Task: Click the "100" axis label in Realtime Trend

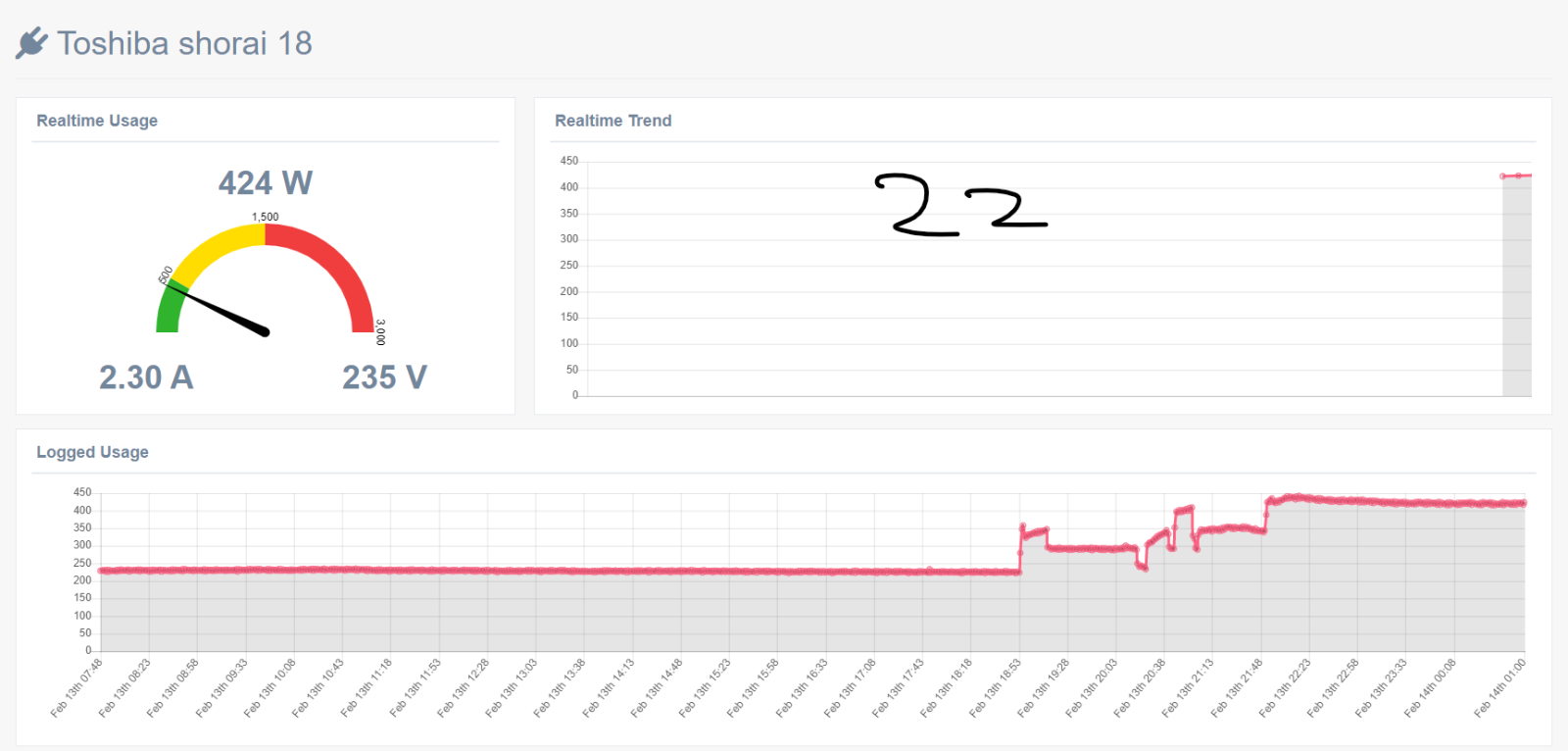Action: point(569,343)
